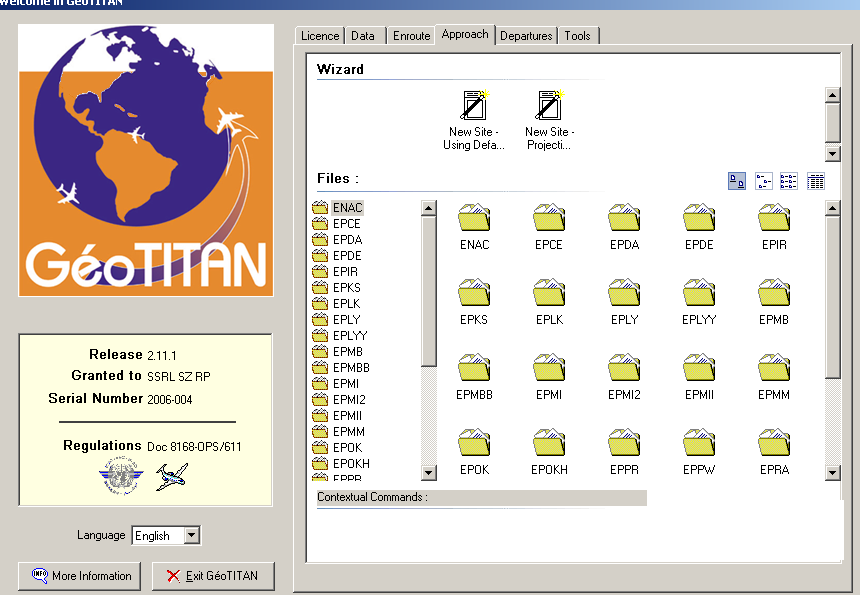Click the Exit GéoTITAN button

click(213, 576)
